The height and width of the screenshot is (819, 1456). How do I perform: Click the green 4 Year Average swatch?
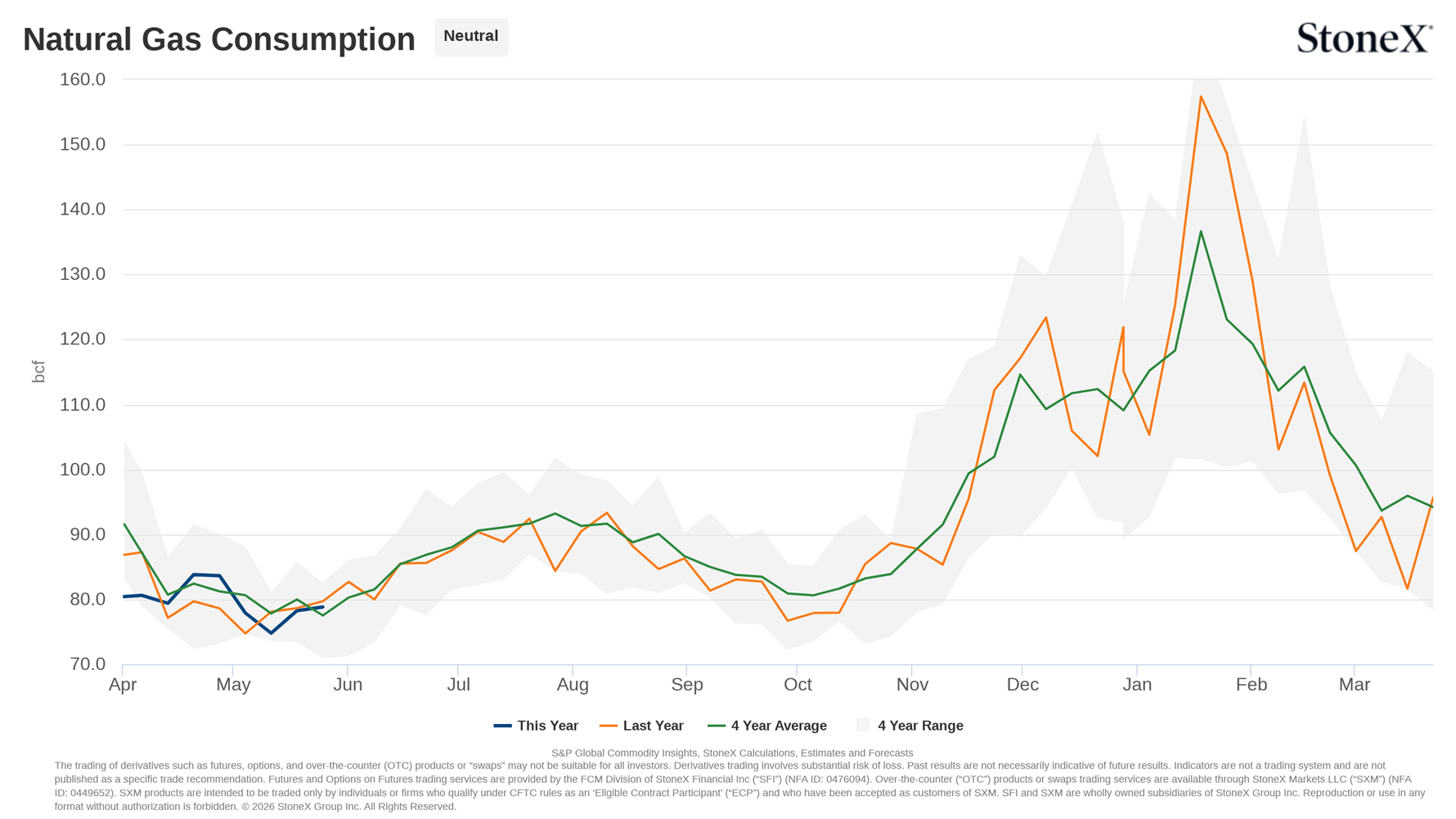pyautogui.click(x=716, y=726)
